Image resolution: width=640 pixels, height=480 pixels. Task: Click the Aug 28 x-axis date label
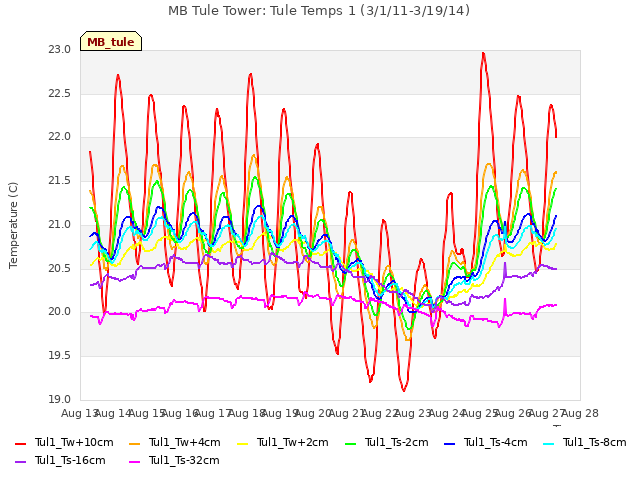click(x=580, y=413)
